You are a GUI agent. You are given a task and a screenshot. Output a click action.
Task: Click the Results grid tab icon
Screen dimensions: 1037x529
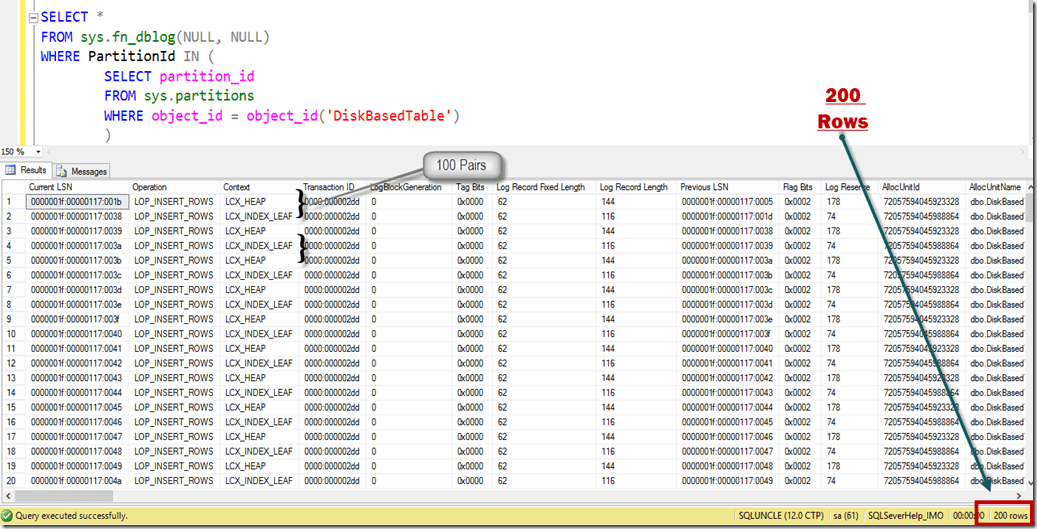click(11, 170)
